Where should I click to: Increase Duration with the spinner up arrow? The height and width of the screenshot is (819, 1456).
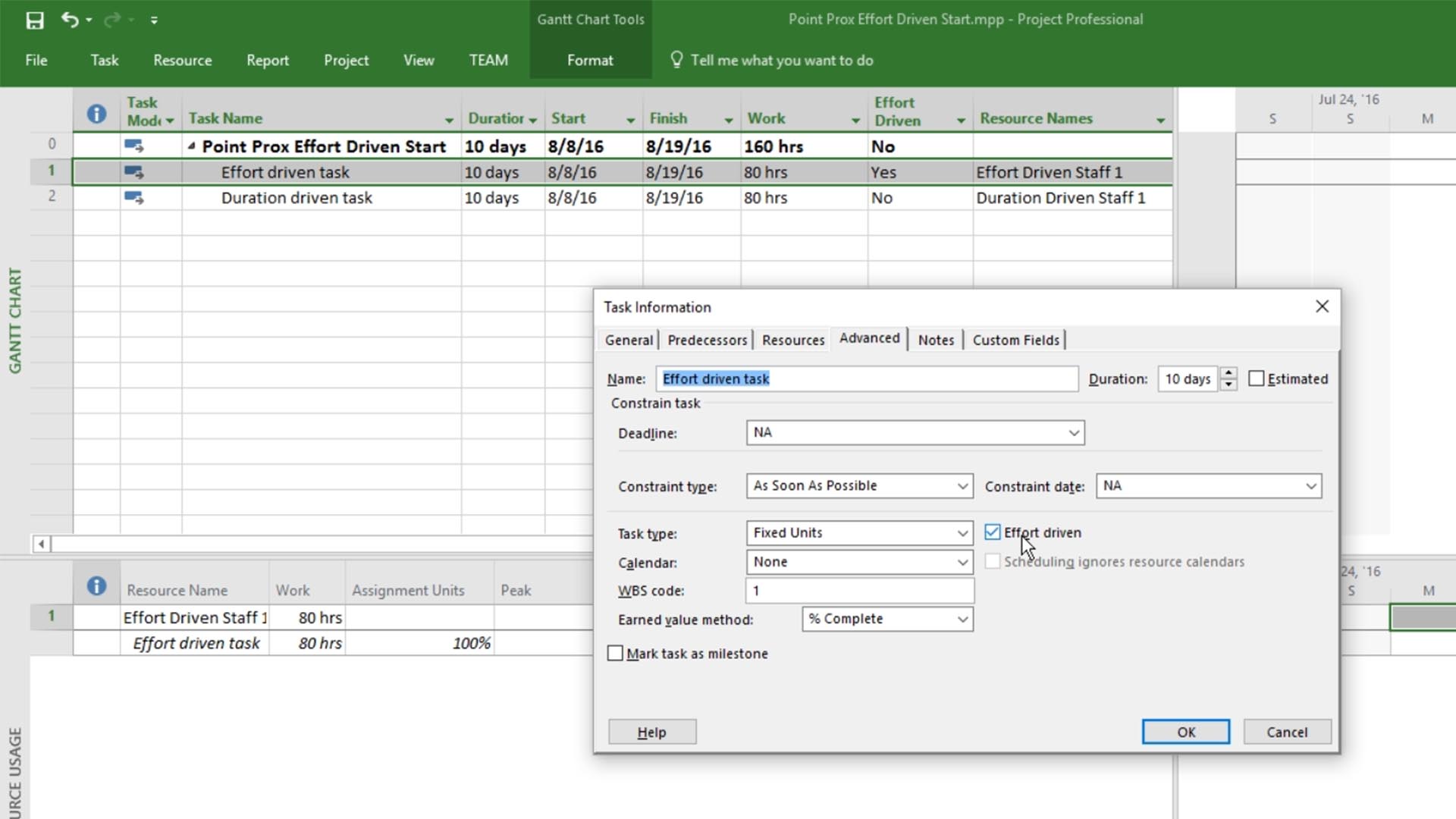1228,373
